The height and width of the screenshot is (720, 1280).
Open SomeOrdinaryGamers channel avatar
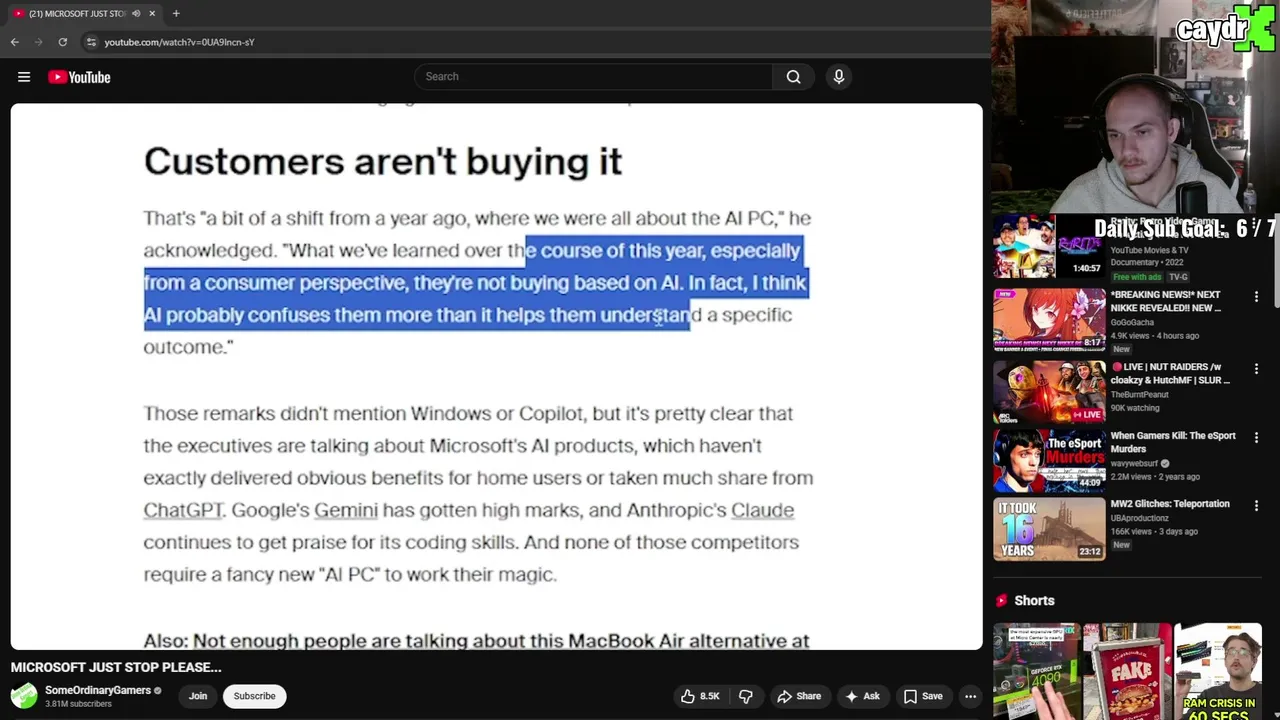click(x=24, y=695)
